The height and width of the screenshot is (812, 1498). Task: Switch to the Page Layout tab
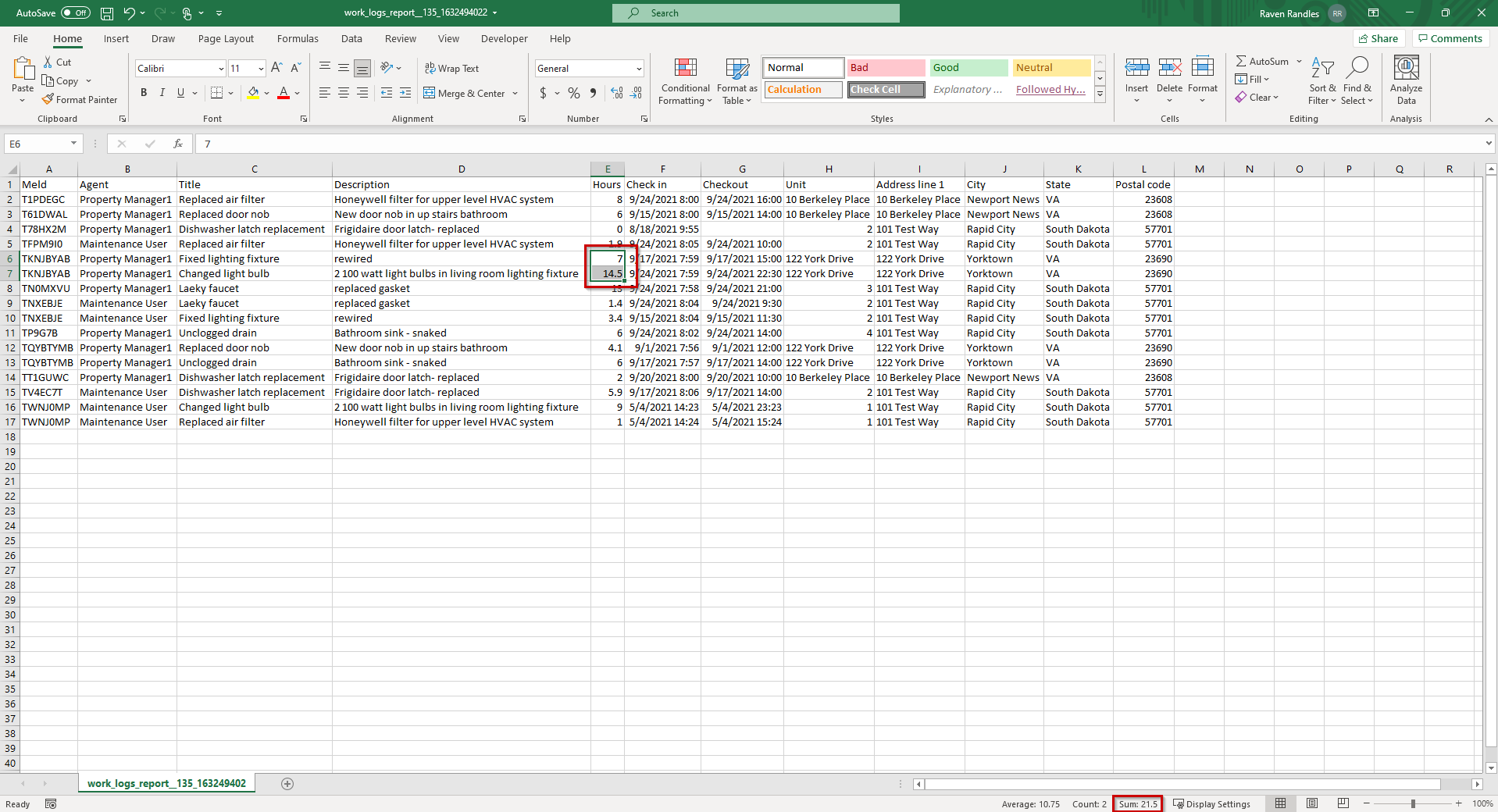click(226, 39)
